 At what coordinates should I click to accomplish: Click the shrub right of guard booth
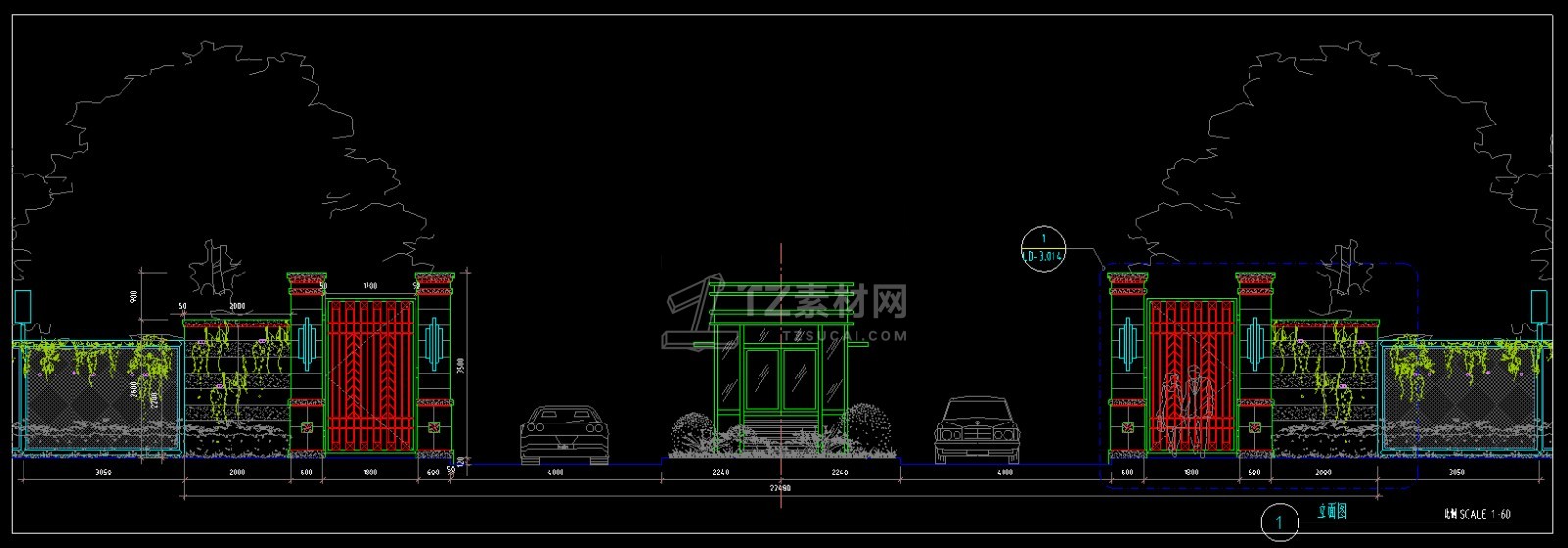tap(867, 429)
